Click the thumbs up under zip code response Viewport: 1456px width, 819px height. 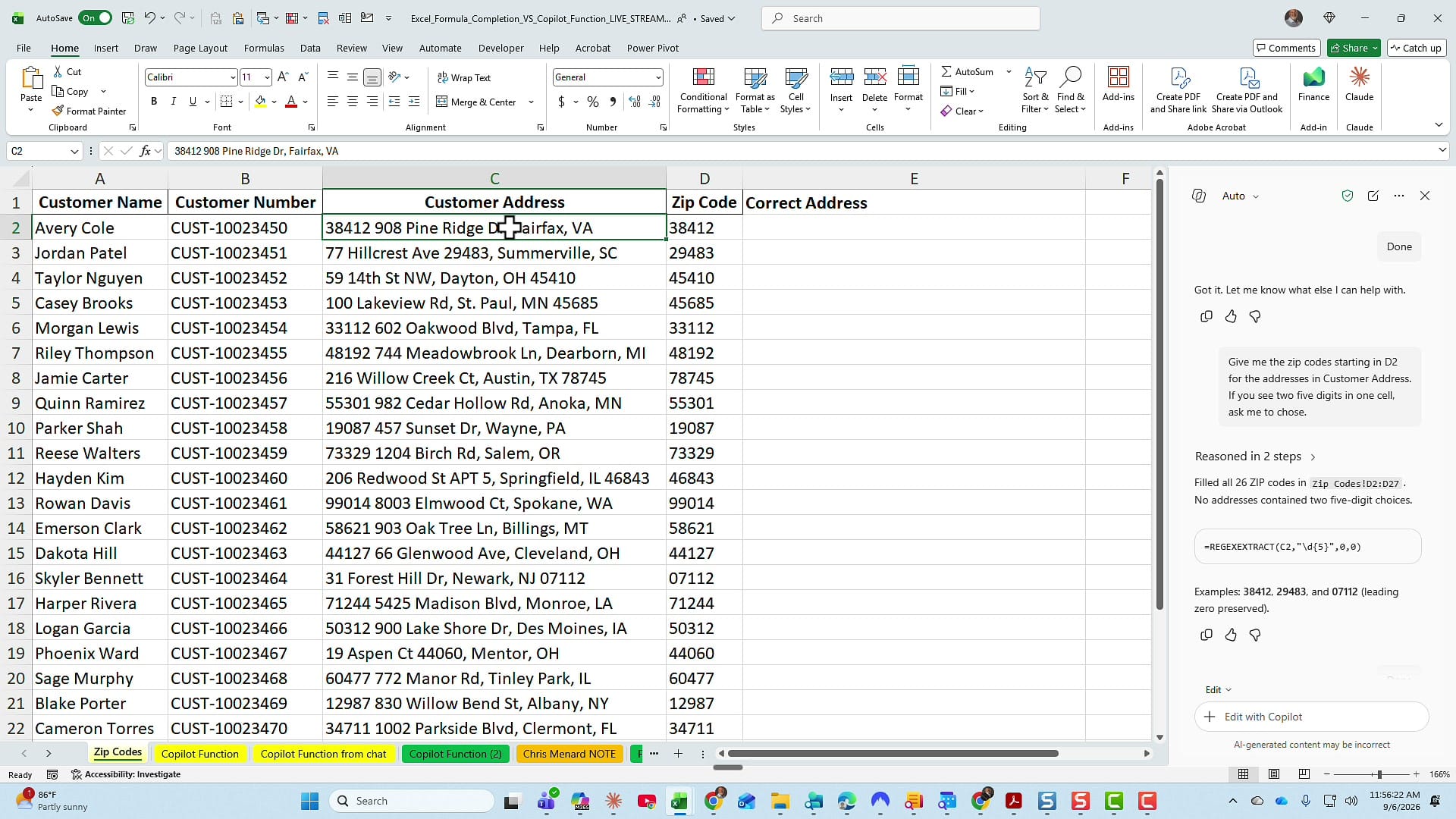coord(1231,635)
